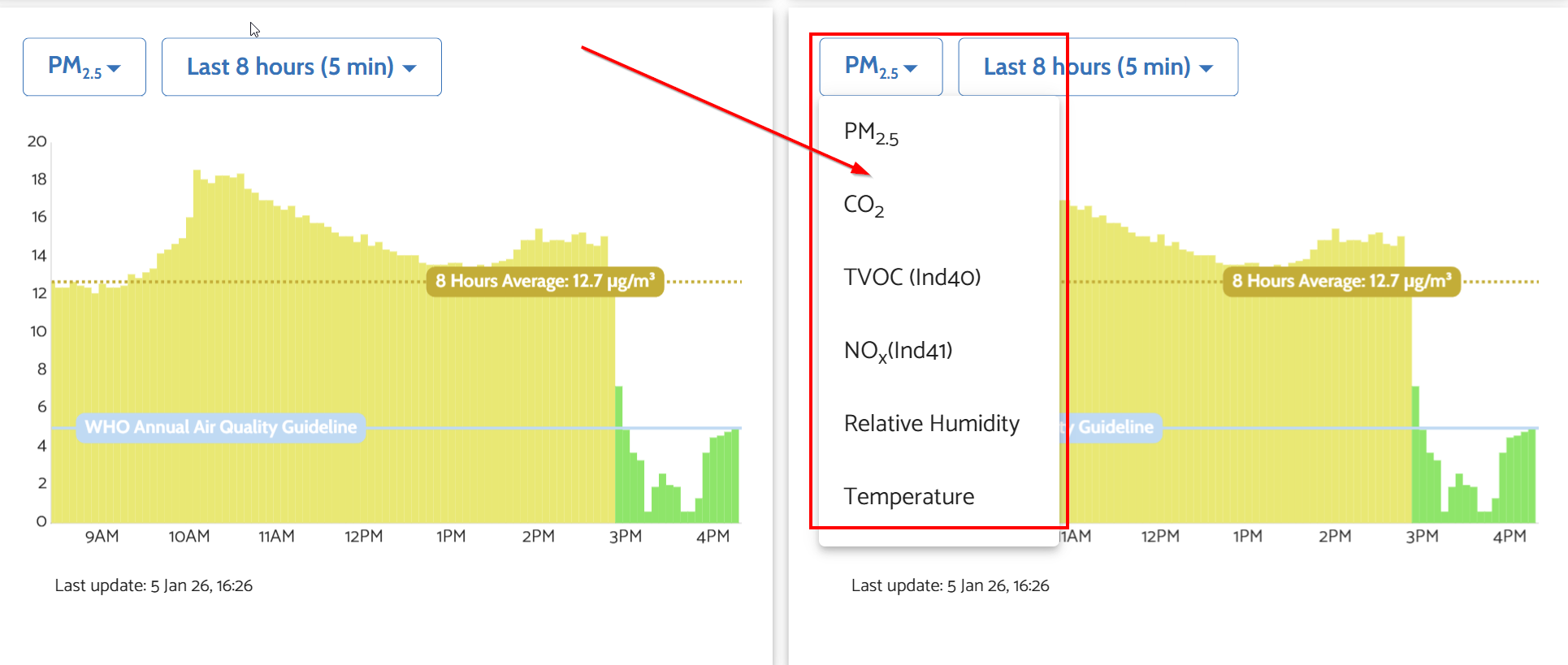1568x665 pixels.
Task: Collapse the opened PM2.5 dropdown in right chart
Action: click(881, 67)
